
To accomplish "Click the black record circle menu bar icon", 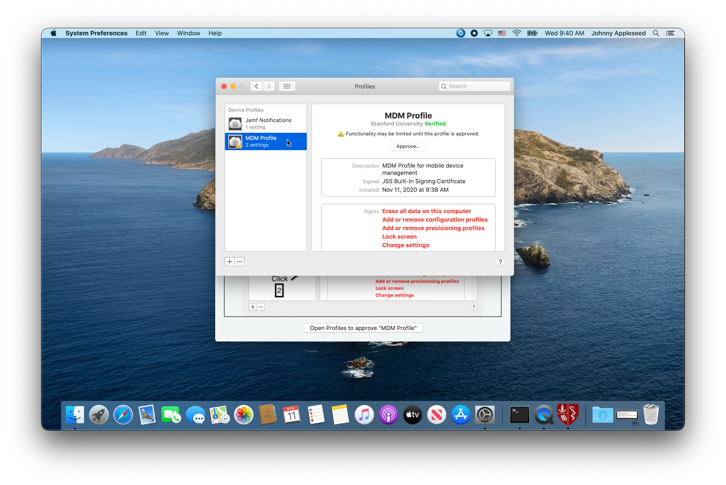I will (x=474, y=33).
